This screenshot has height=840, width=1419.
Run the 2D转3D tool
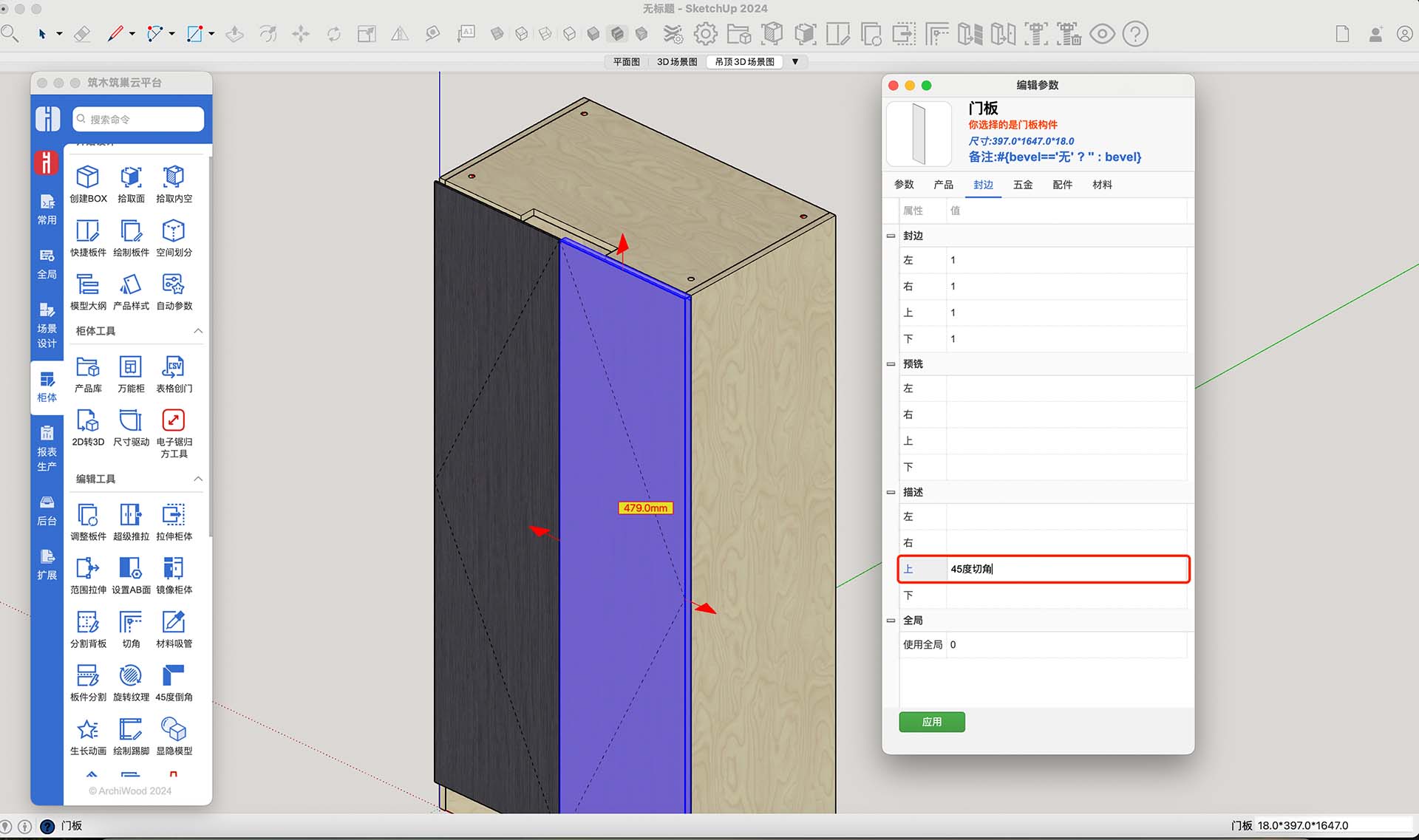point(88,420)
